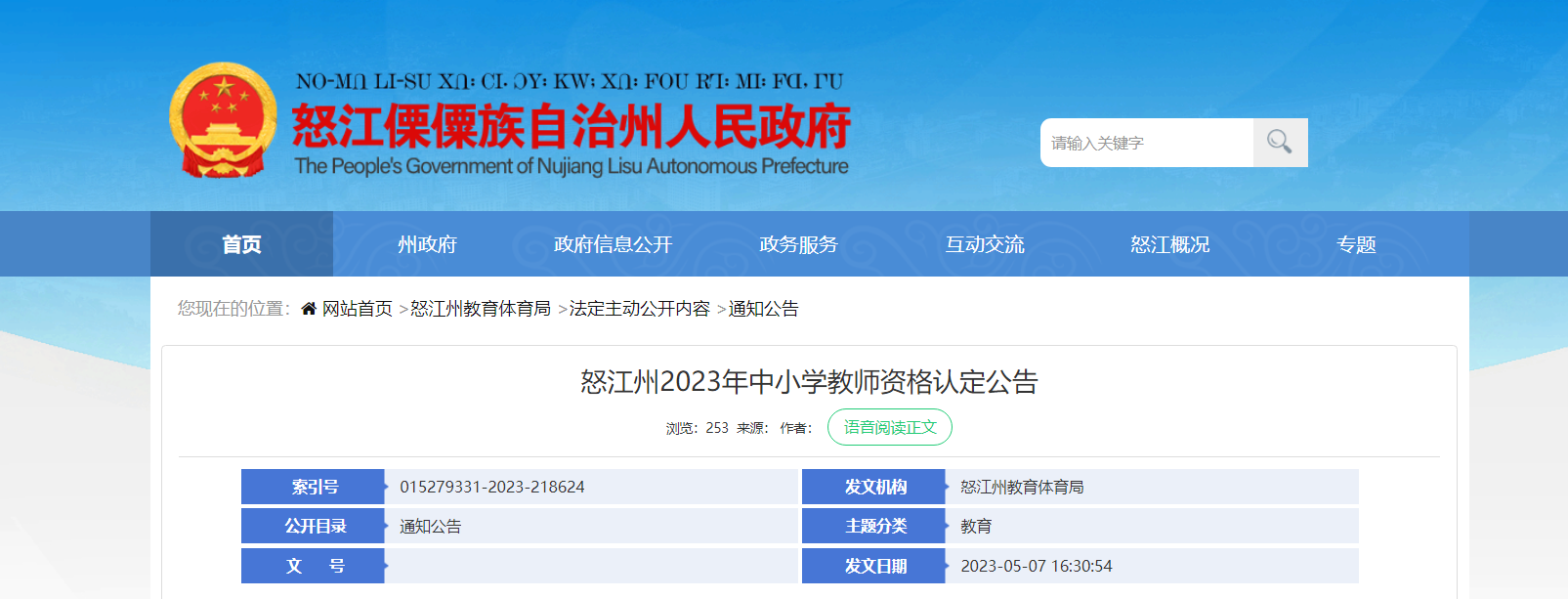
Task: Click the 文号 label cell
Action: click(x=314, y=566)
